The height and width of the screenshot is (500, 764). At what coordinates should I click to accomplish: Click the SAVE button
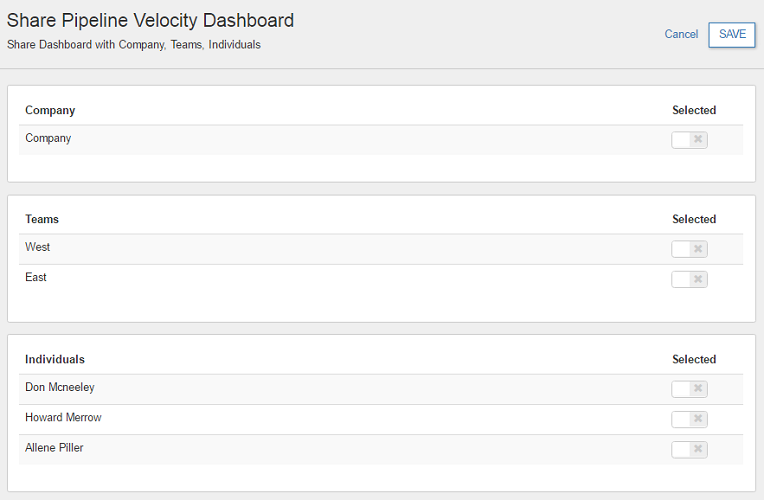point(732,34)
